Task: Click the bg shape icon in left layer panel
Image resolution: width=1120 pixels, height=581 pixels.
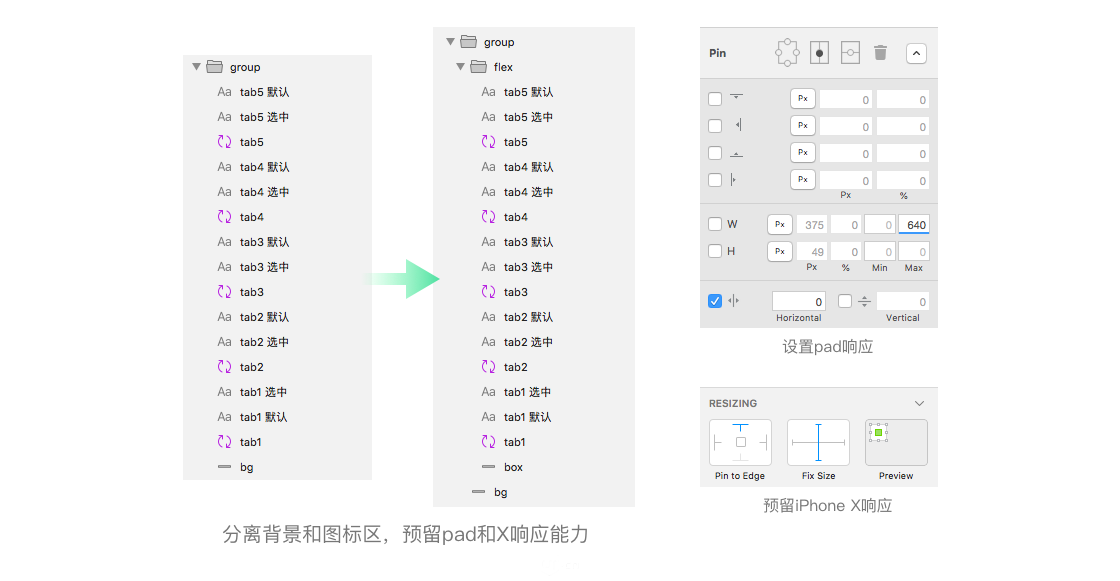Action: pyautogui.click(x=224, y=467)
